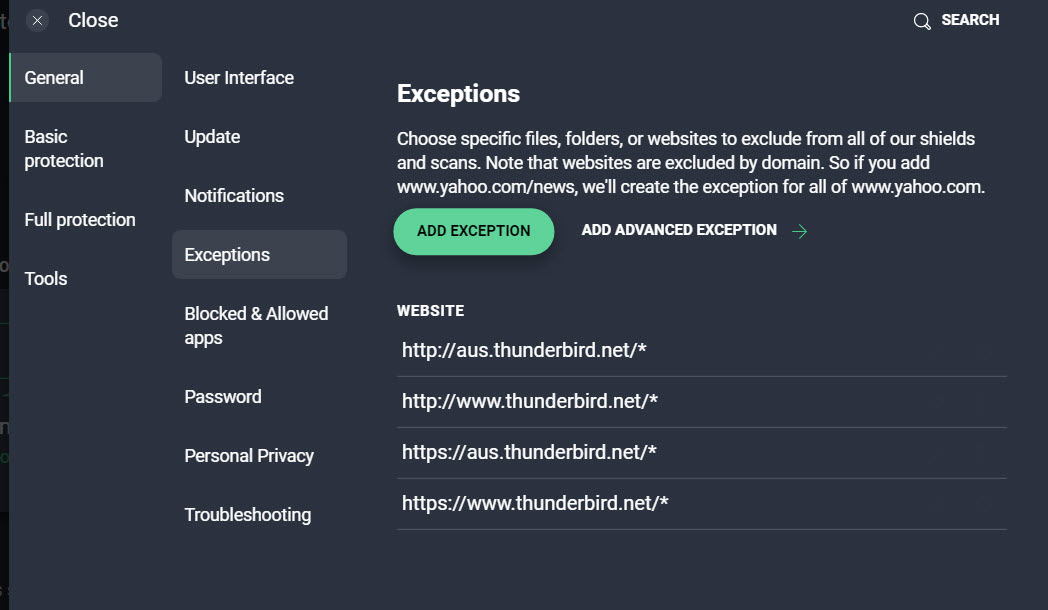This screenshot has width=1048, height=610.
Task: Click the Add Advanced Exception link
Action: point(679,231)
